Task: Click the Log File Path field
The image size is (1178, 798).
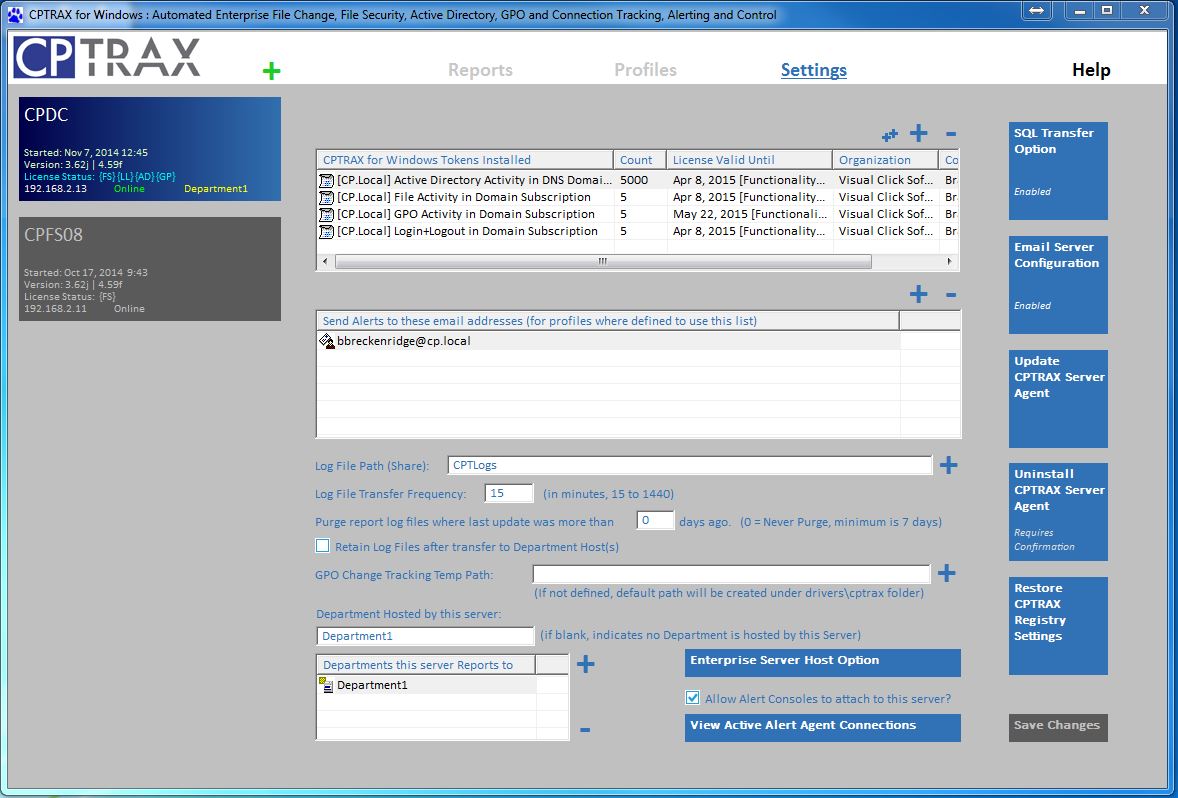Action: [x=690, y=465]
